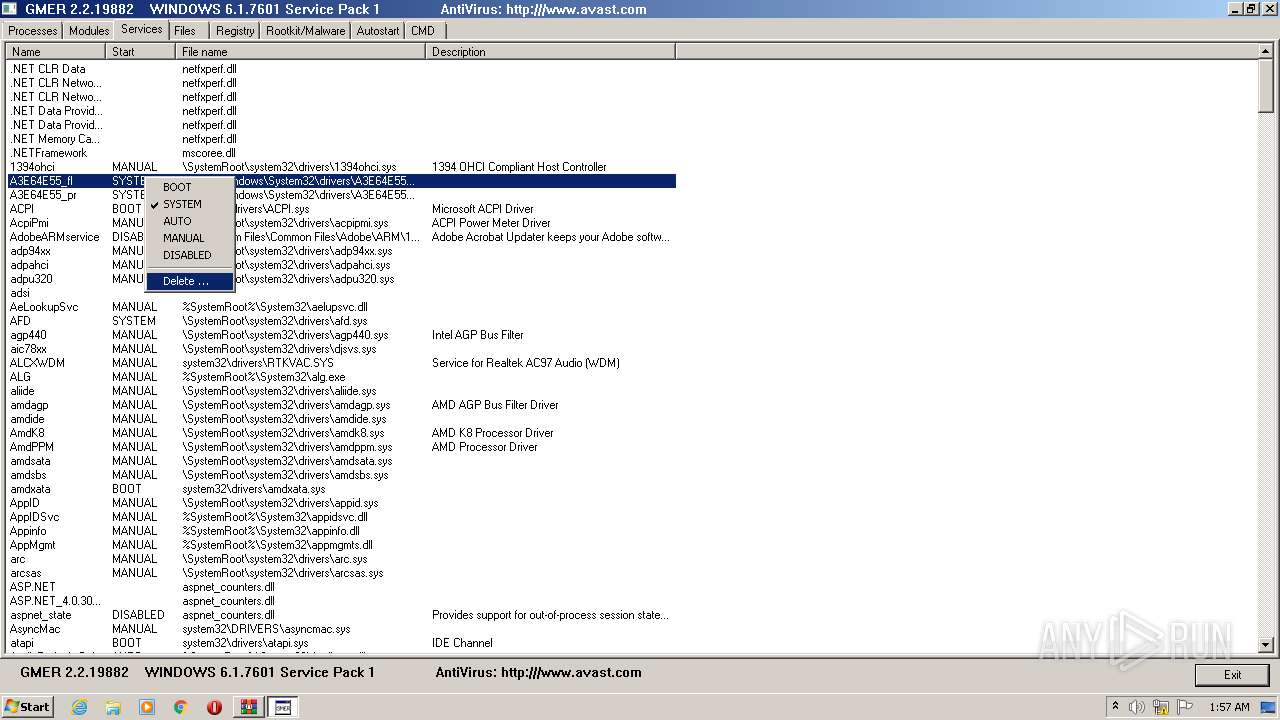Image resolution: width=1280 pixels, height=720 pixels.
Task: Select the .NET CLR Data row
Action: pyautogui.click(x=342, y=69)
